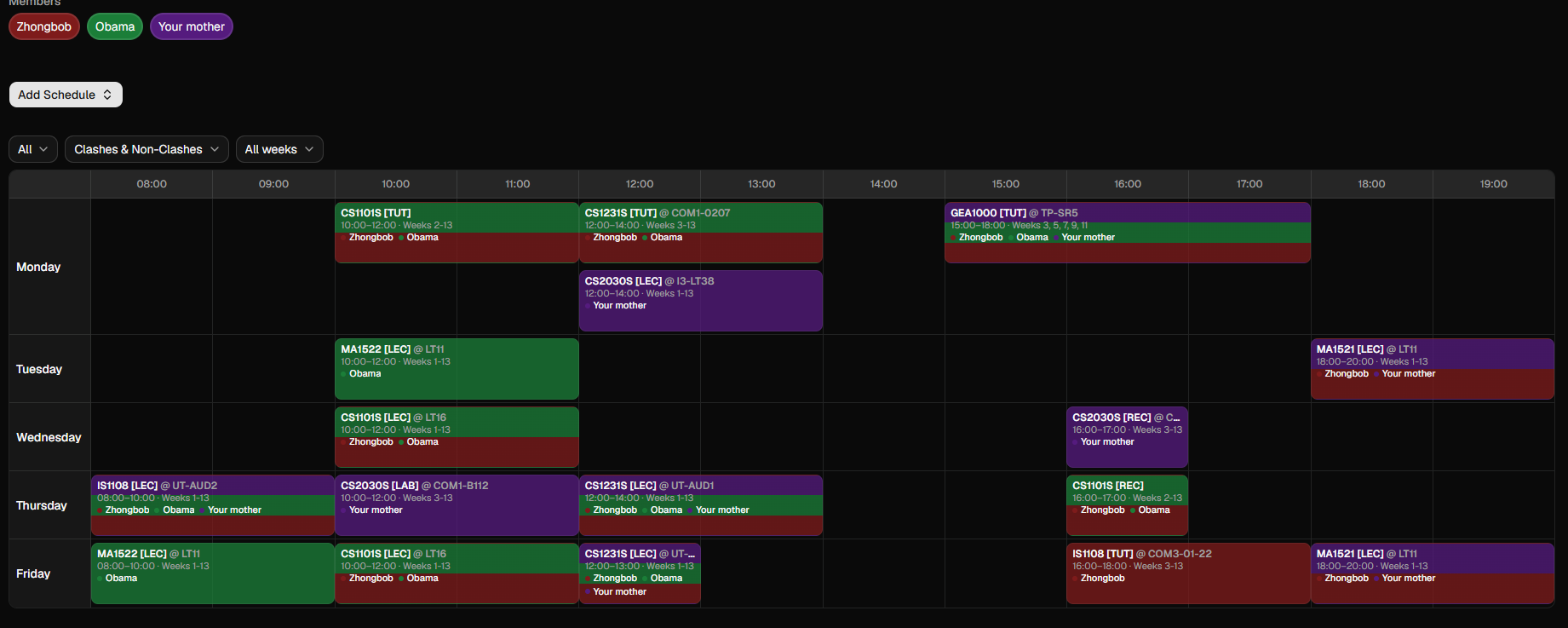
Task: Select Monday's CS1231S [TUT] at COM1-0207
Action: tap(701, 233)
